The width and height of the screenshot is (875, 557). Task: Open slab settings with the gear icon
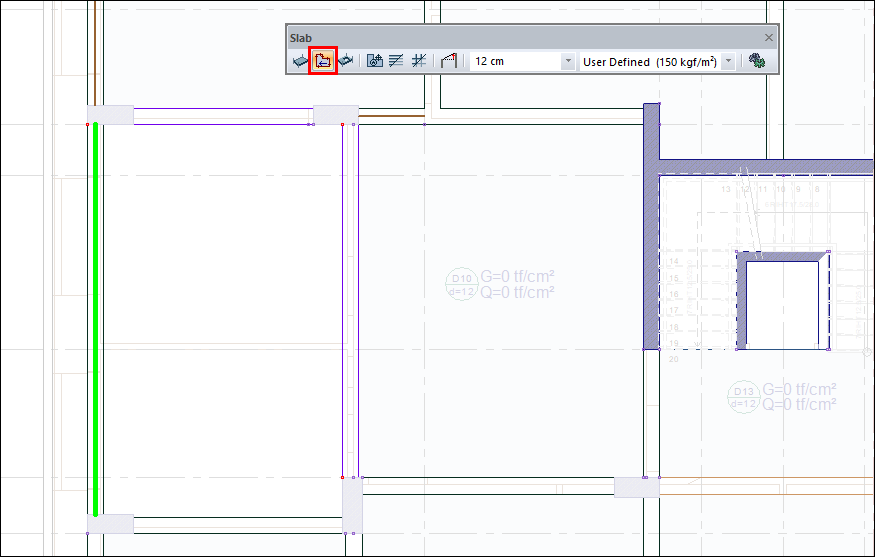pos(757,61)
